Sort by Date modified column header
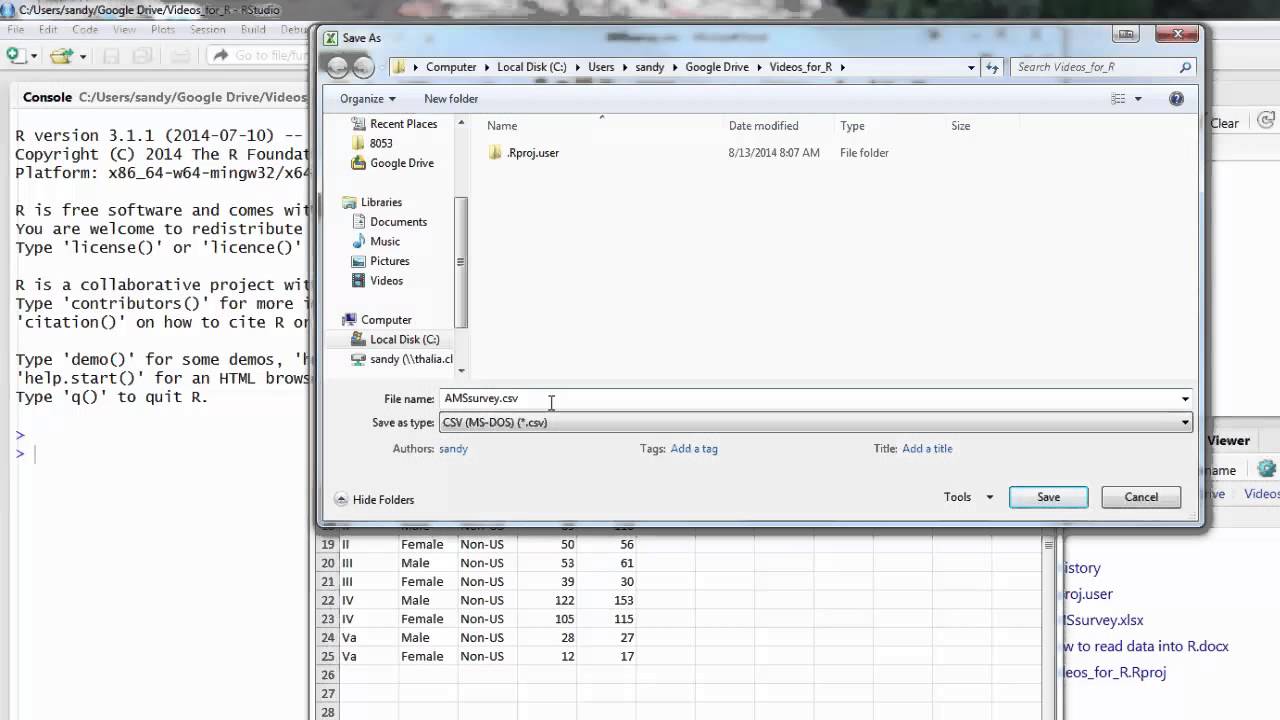Screen dimensions: 1280x720 [x=763, y=126]
